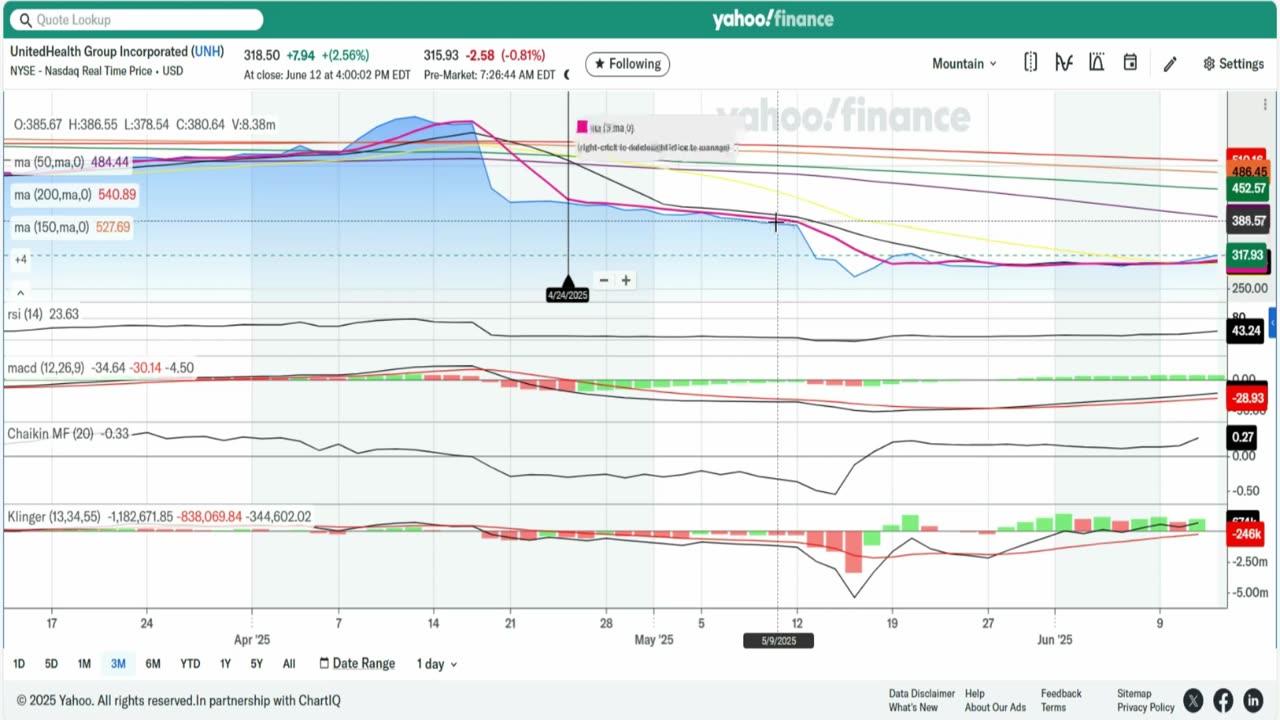The image size is (1280, 720).
Task: Open the Data Disclaimer link
Action: [x=922, y=693]
